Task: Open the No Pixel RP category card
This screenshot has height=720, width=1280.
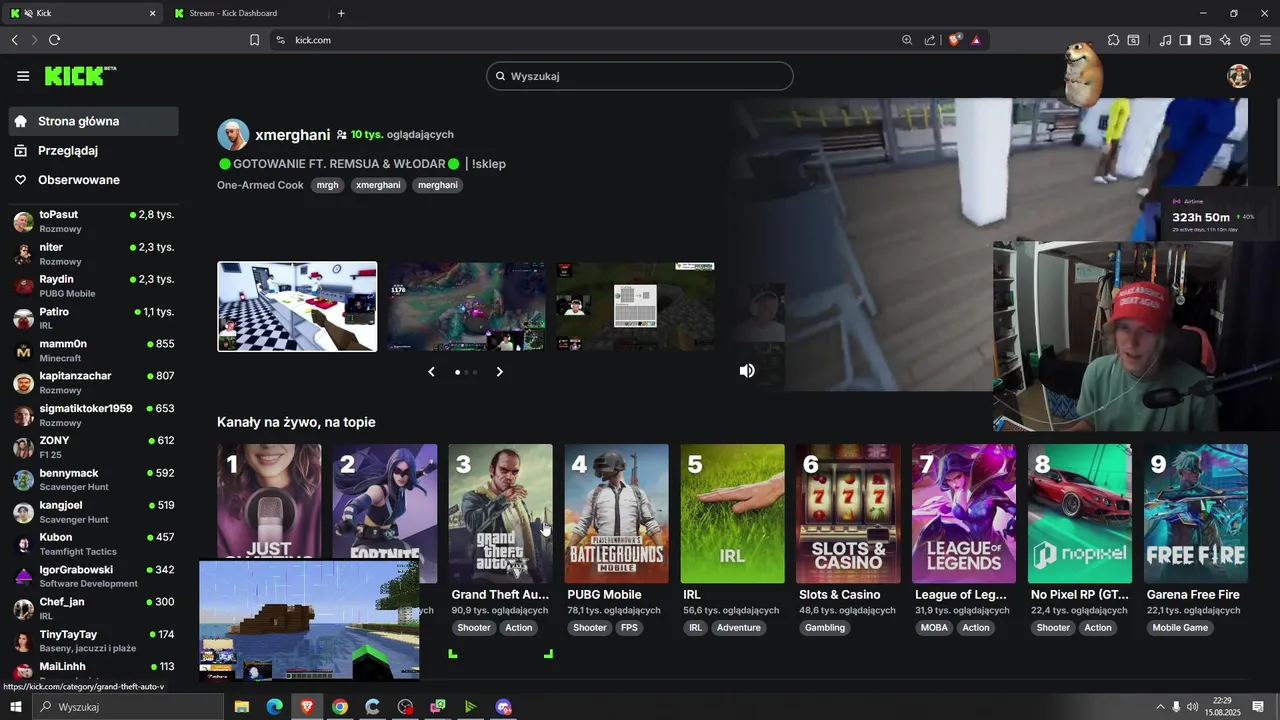Action: (x=1080, y=513)
